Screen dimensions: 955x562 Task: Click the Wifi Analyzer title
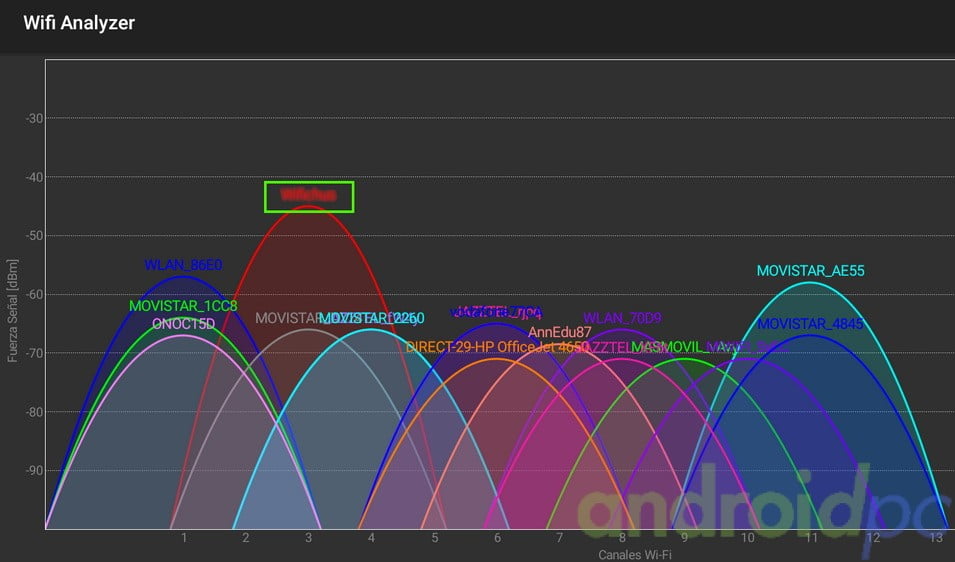click(x=79, y=21)
